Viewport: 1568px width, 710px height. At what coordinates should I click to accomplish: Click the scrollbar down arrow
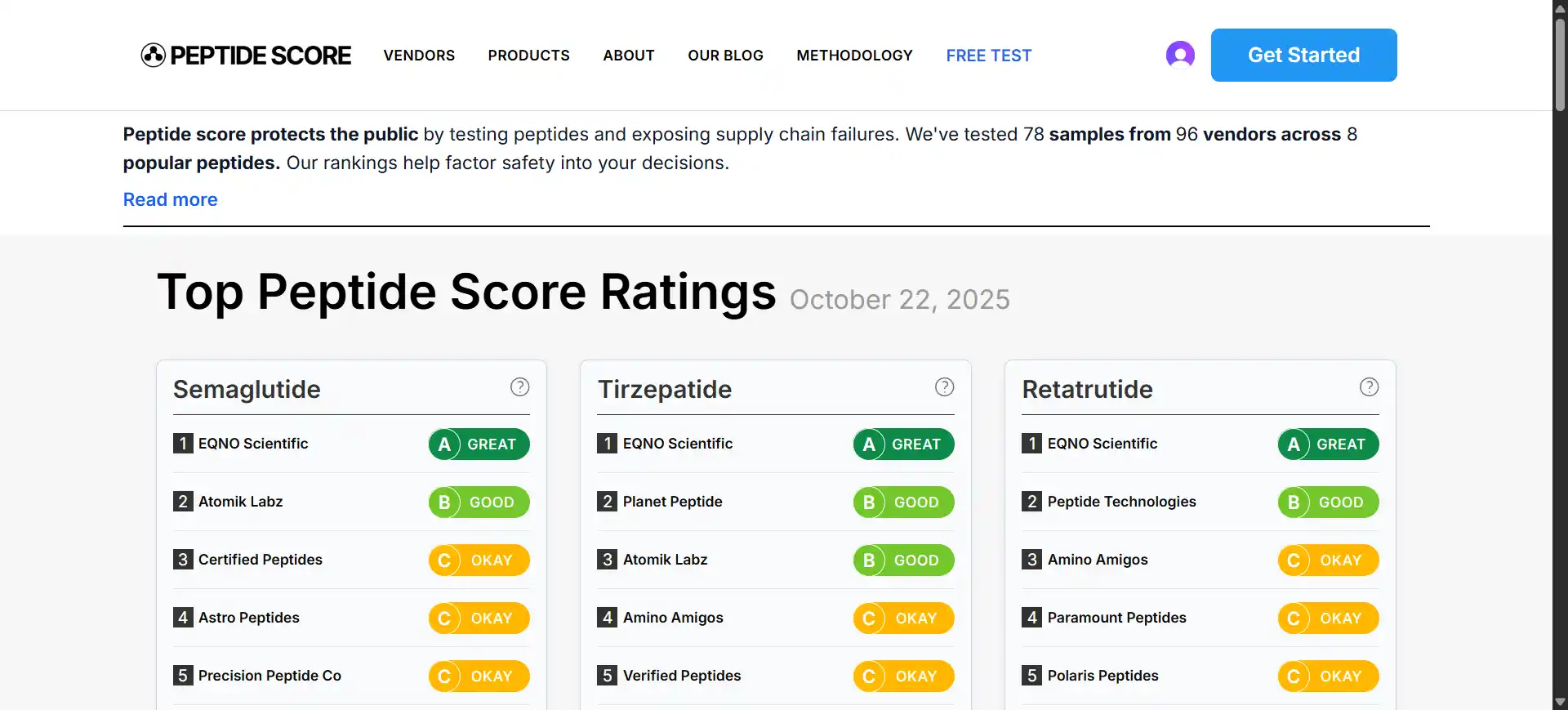[x=1558, y=701]
